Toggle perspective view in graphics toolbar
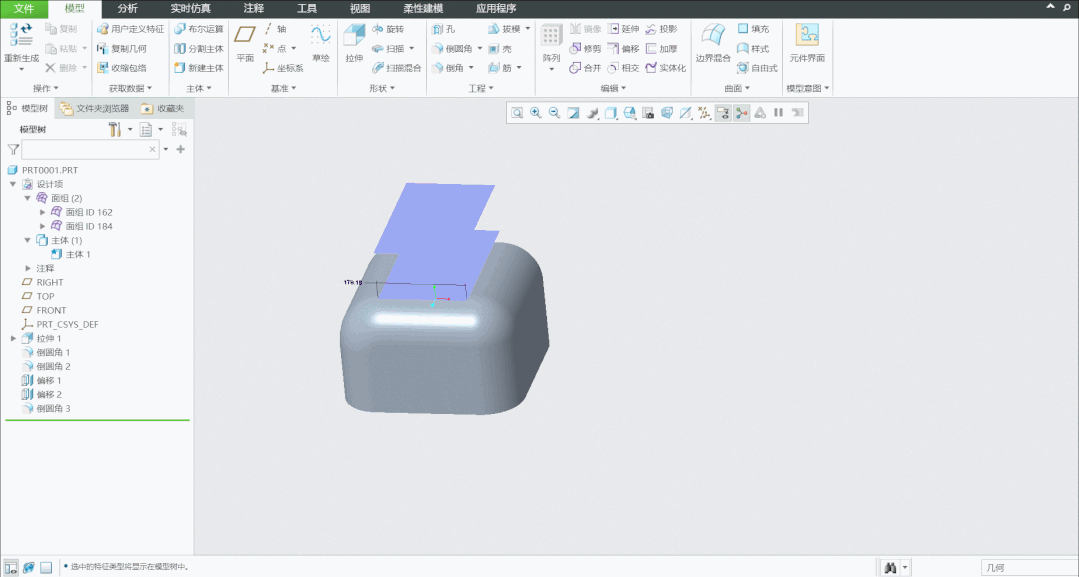 (x=667, y=113)
